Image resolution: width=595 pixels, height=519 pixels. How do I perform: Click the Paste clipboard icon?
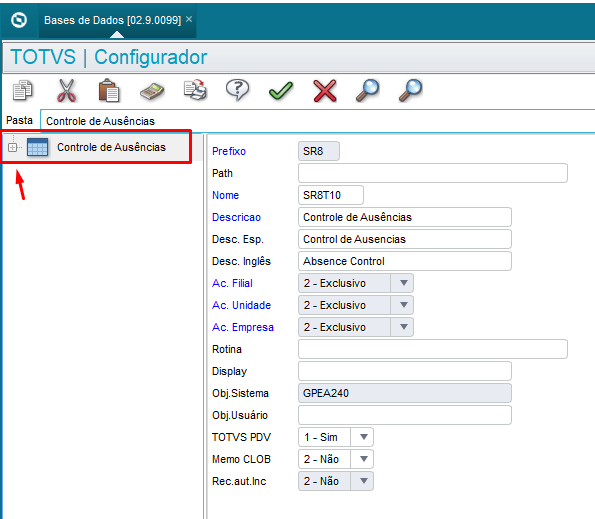[109, 91]
